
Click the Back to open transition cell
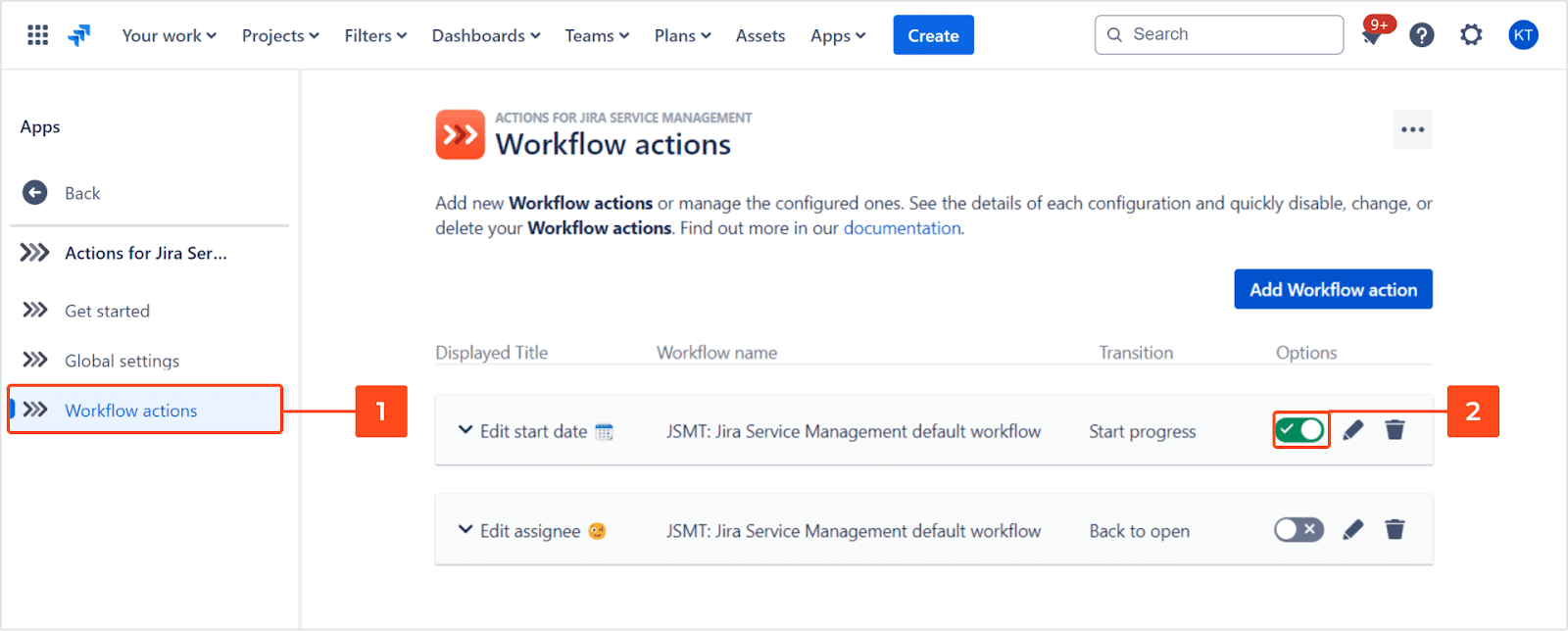(1139, 531)
